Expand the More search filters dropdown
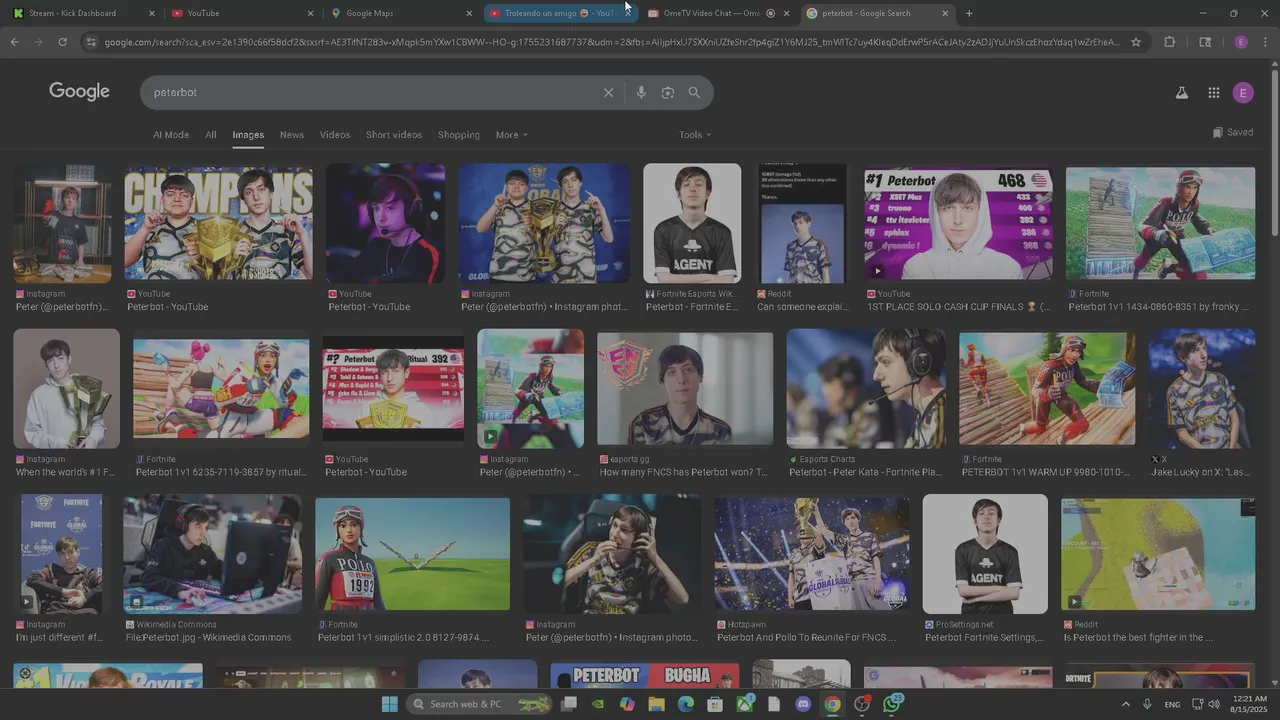The height and width of the screenshot is (720, 1280). [x=511, y=135]
